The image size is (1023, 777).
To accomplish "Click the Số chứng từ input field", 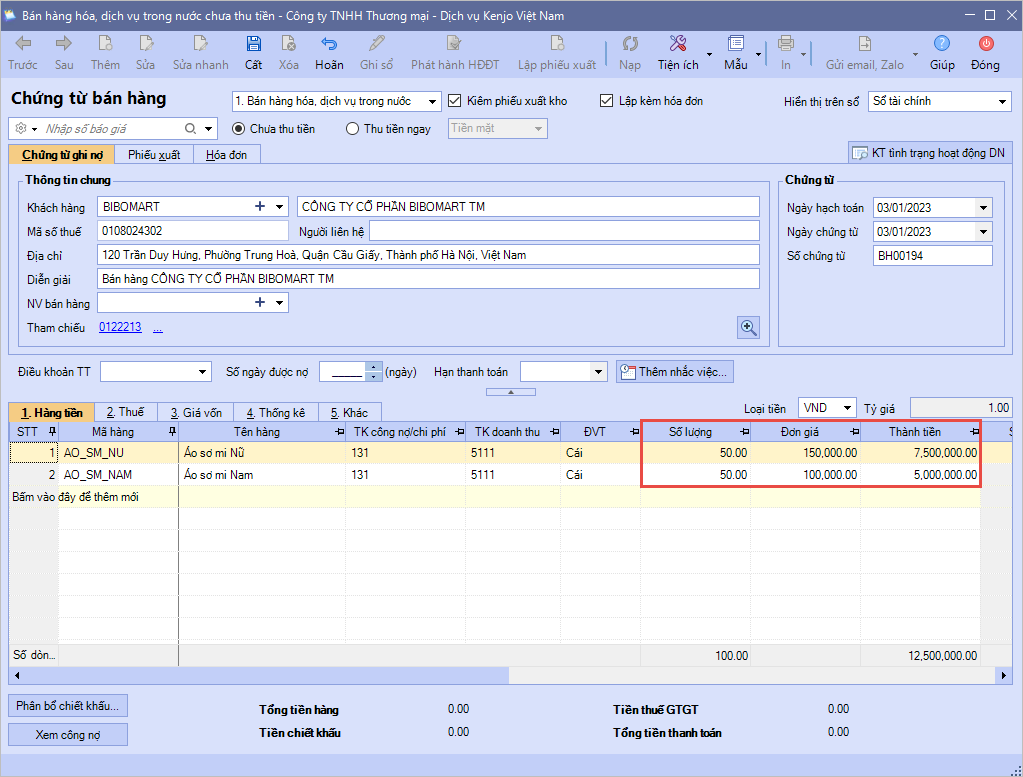I will pos(932,256).
